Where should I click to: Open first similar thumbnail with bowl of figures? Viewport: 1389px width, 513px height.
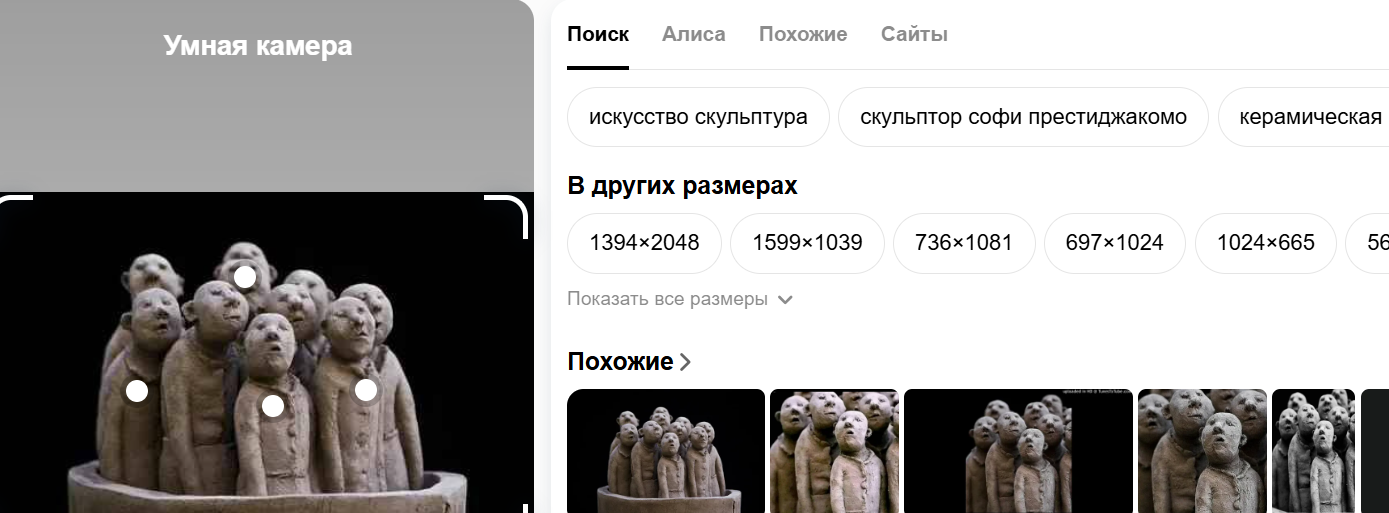(x=666, y=451)
